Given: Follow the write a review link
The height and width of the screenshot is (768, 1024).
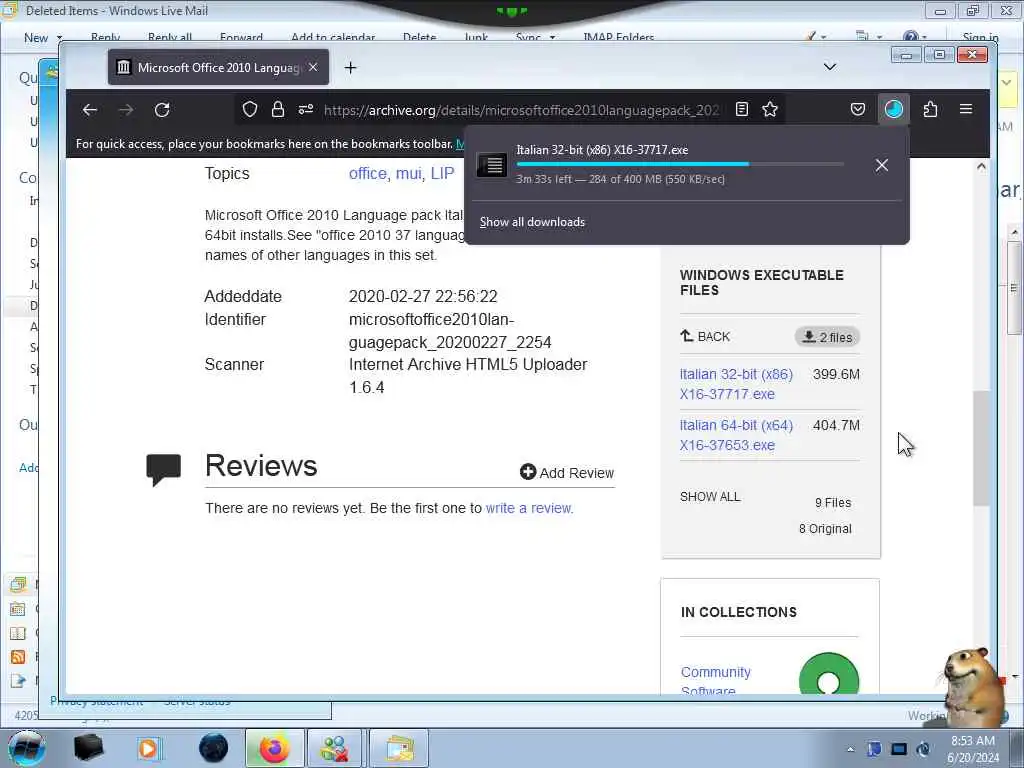Looking at the screenshot, I should pyautogui.click(x=529, y=508).
